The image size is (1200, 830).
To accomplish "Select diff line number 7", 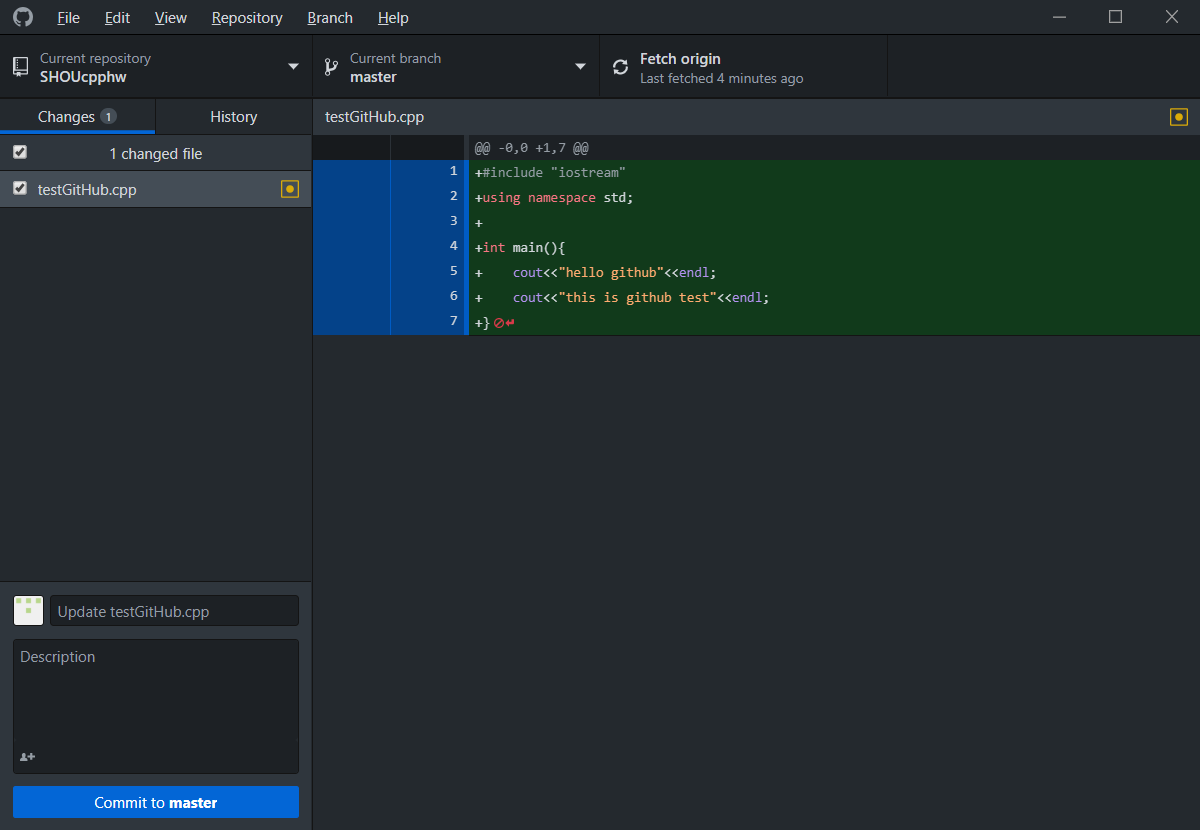I will coord(453,321).
